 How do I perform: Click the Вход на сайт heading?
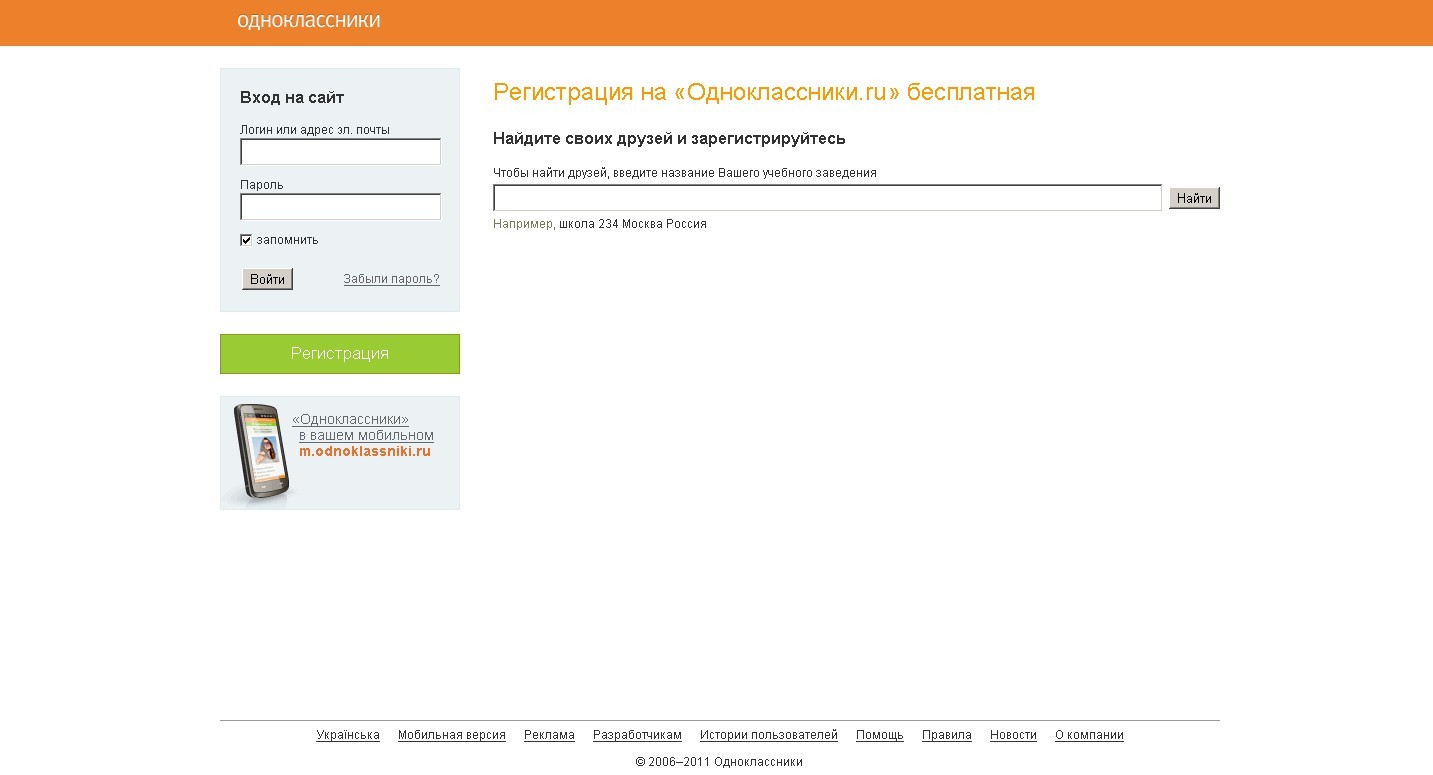pos(292,98)
